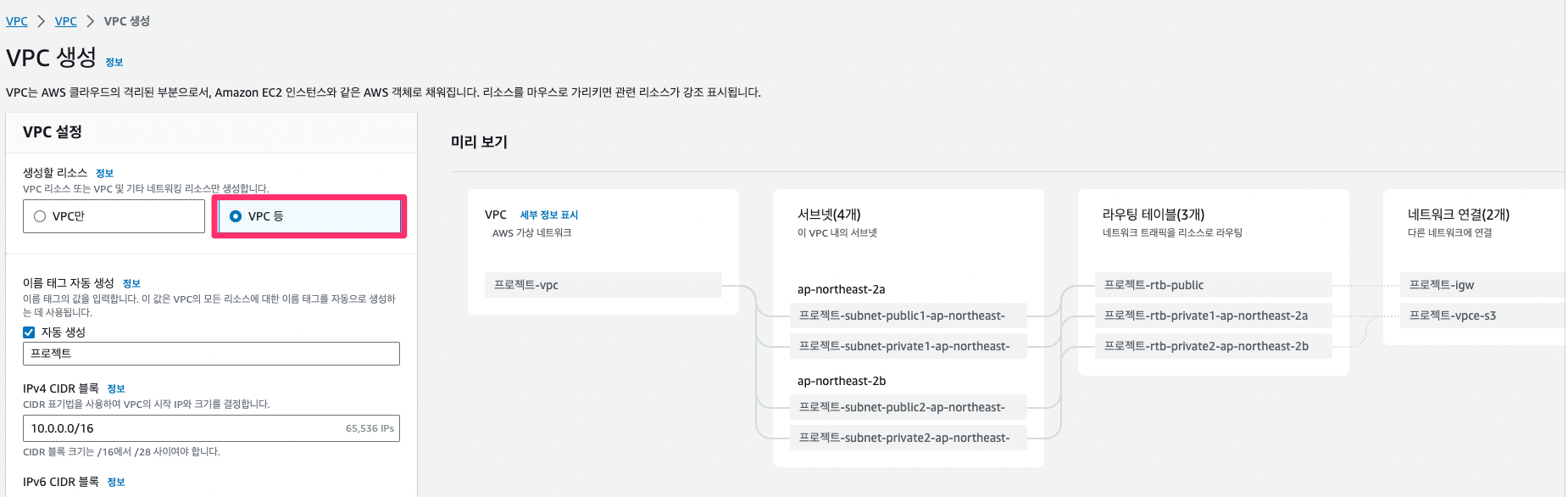Click 정보 link beside 이름 태그 자동 생성
Image resolution: width=1568 pixels, height=497 pixels.
coord(131,283)
